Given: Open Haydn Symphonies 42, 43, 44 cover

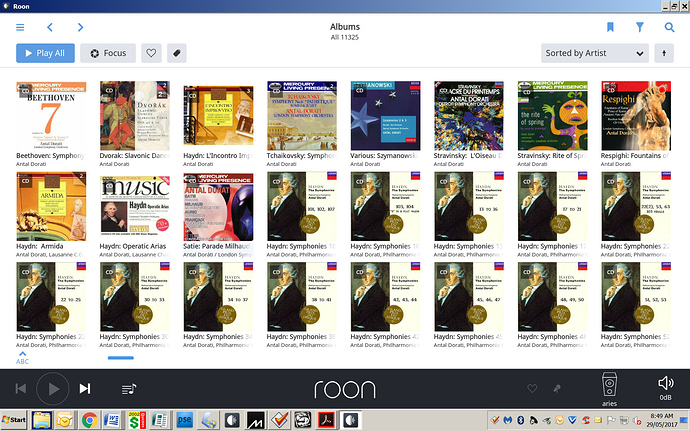Looking at the screenshot, I should 385,297.
